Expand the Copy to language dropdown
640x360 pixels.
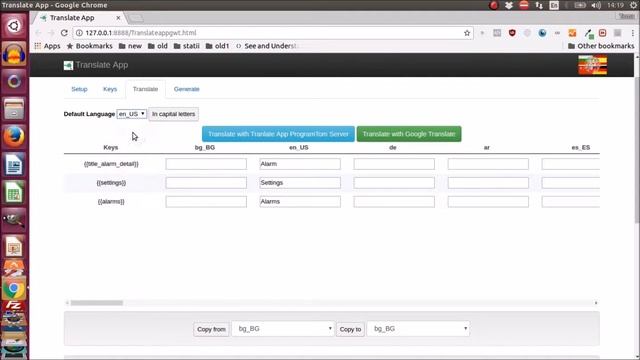[x=418, y=329]
